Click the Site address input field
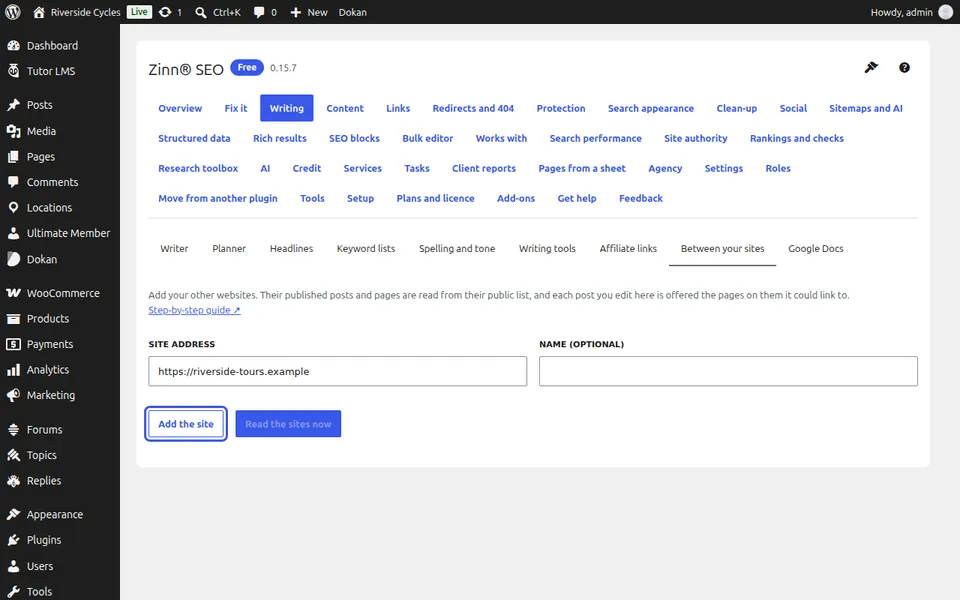Screen dimensions: 960x600 click(x=337, y=371)
